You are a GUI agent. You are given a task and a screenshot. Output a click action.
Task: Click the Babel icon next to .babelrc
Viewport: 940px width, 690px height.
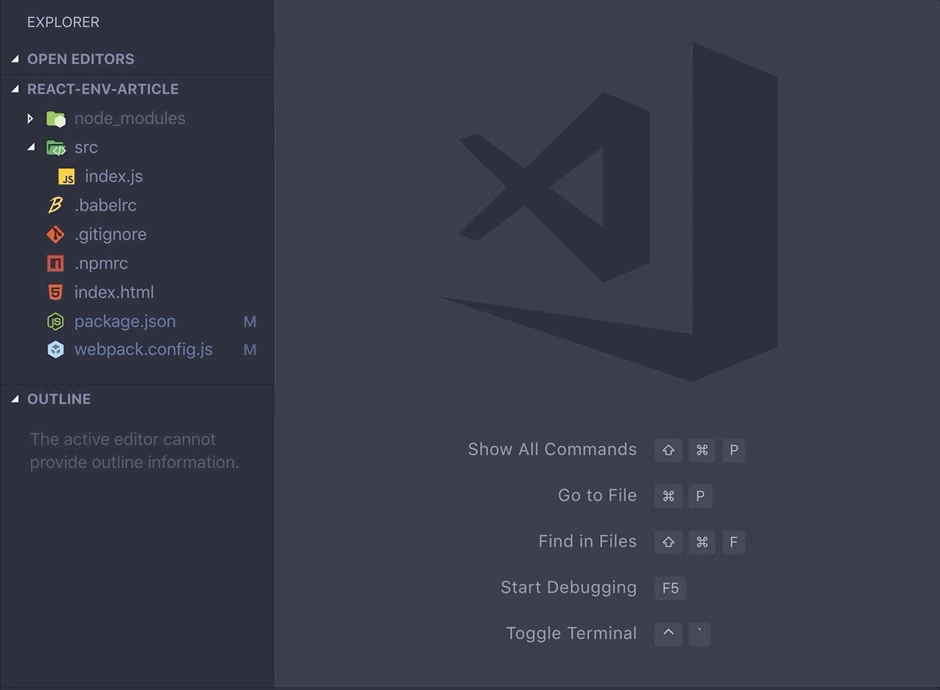click(55, 205)
